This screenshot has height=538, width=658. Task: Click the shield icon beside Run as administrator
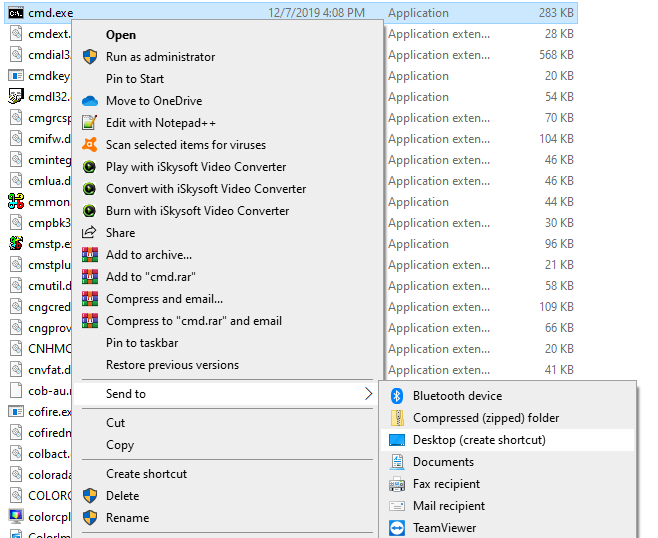click(x=90, y=57)
